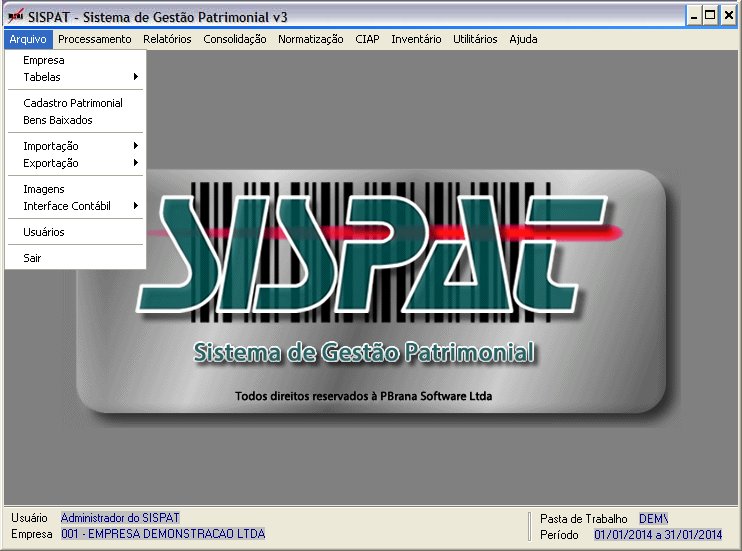Choose Sair to exit the application

coord(75,258)
